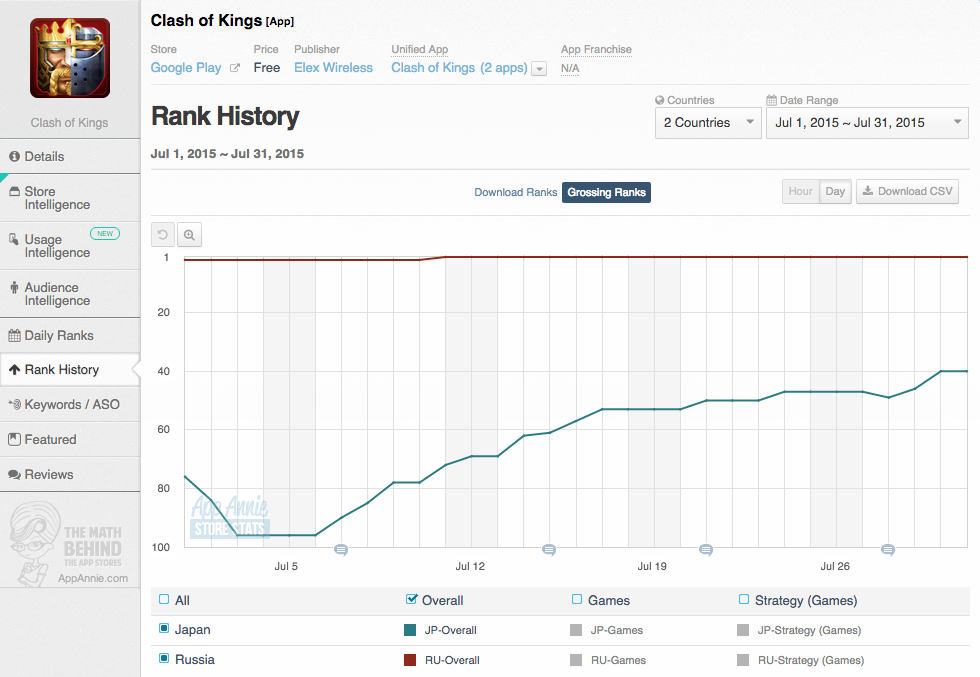The width and height of the screenshot is (980, 677).
Task: Click the JP-Games gray color swatch
Action: (x=576, y=629)
